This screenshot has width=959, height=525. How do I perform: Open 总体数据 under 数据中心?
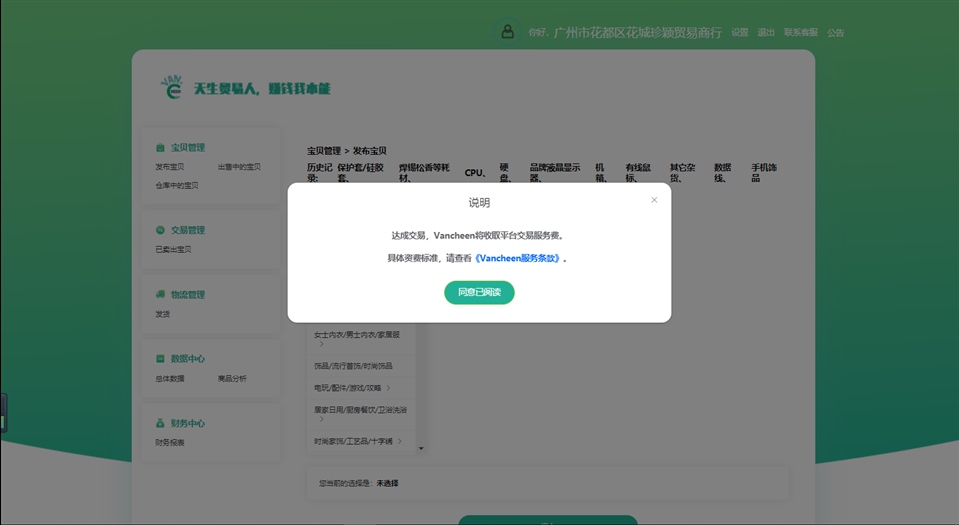(x=169, y=379)
